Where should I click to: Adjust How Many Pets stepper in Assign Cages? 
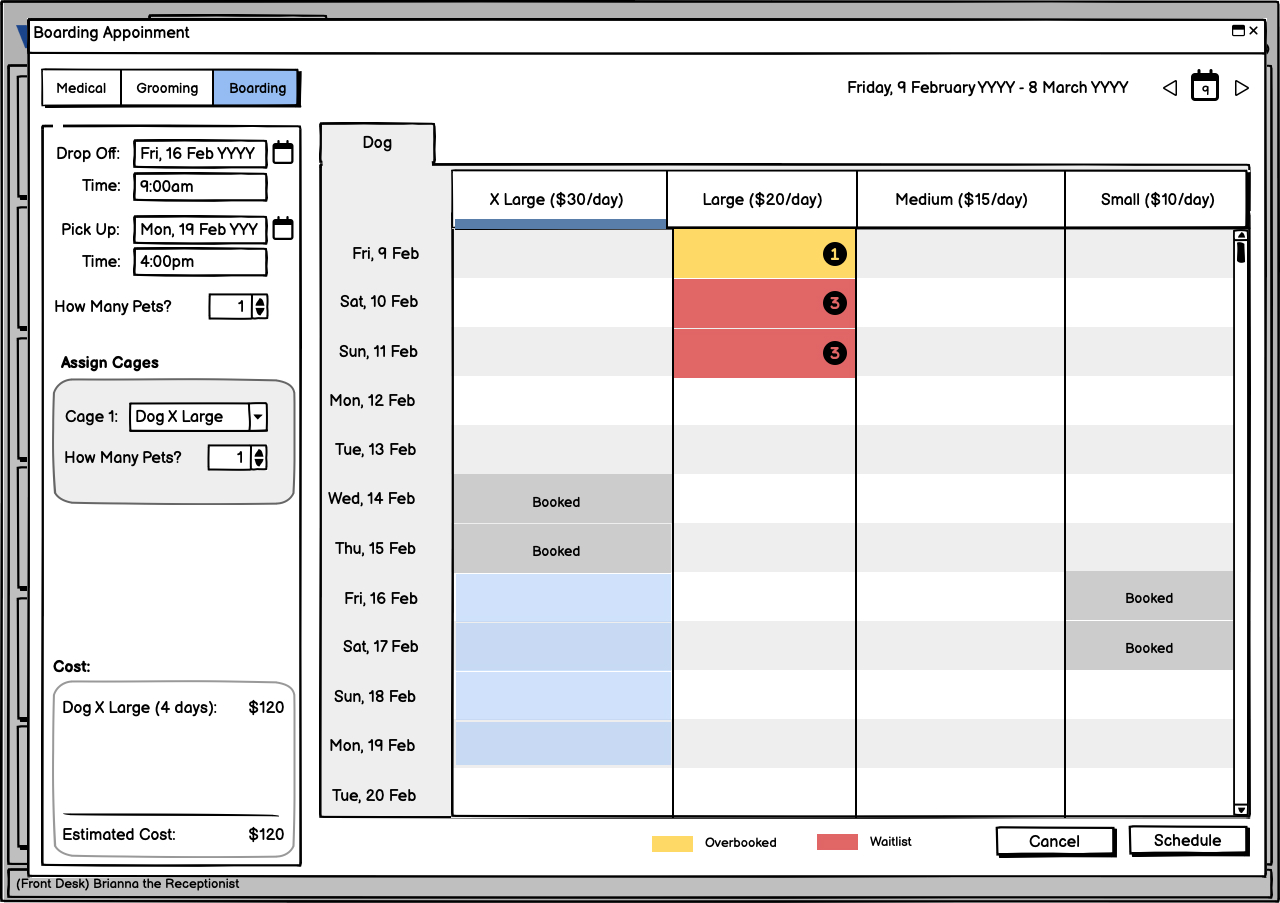(x=259, y=458)
